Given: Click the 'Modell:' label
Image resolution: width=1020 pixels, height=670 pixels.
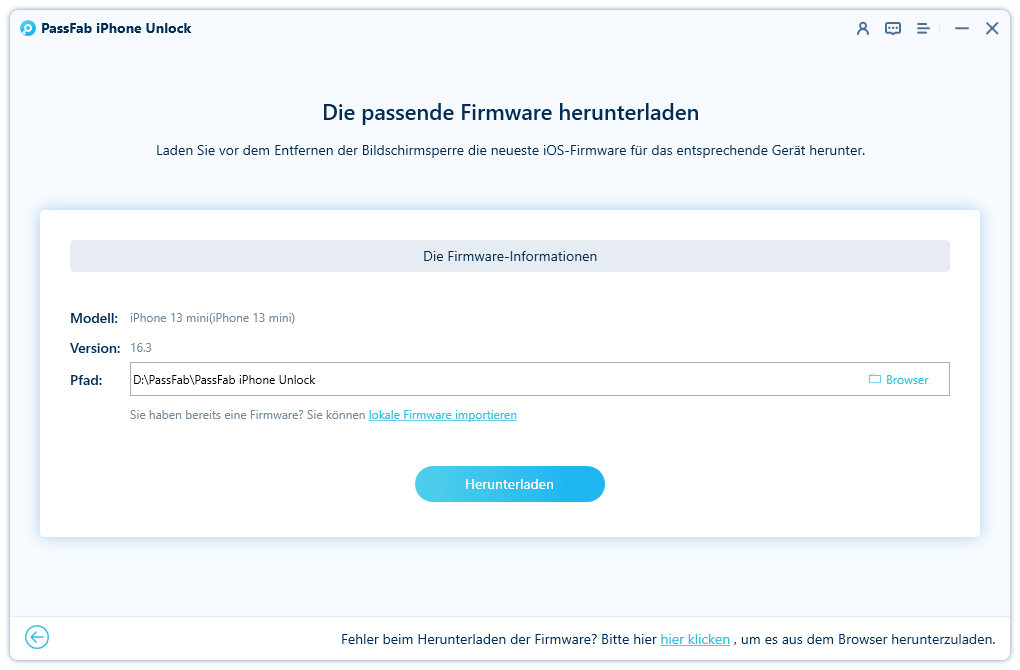Looking at the screenshot, I should (x=94, y=318).
